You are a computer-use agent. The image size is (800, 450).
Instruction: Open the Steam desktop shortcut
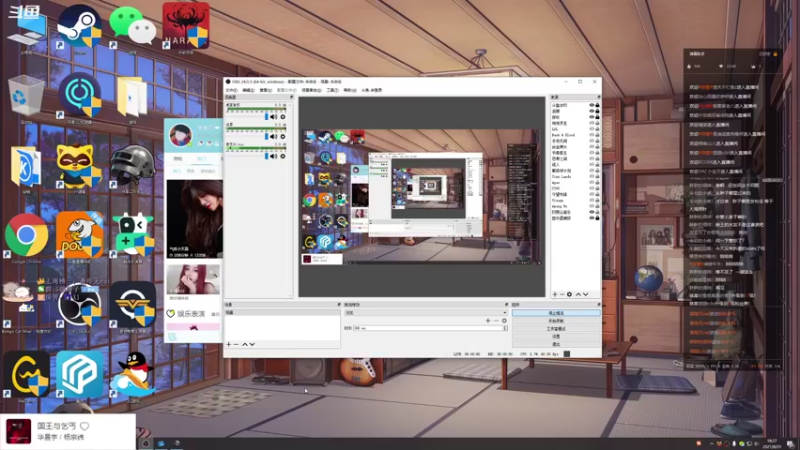[x=80, y=26]
